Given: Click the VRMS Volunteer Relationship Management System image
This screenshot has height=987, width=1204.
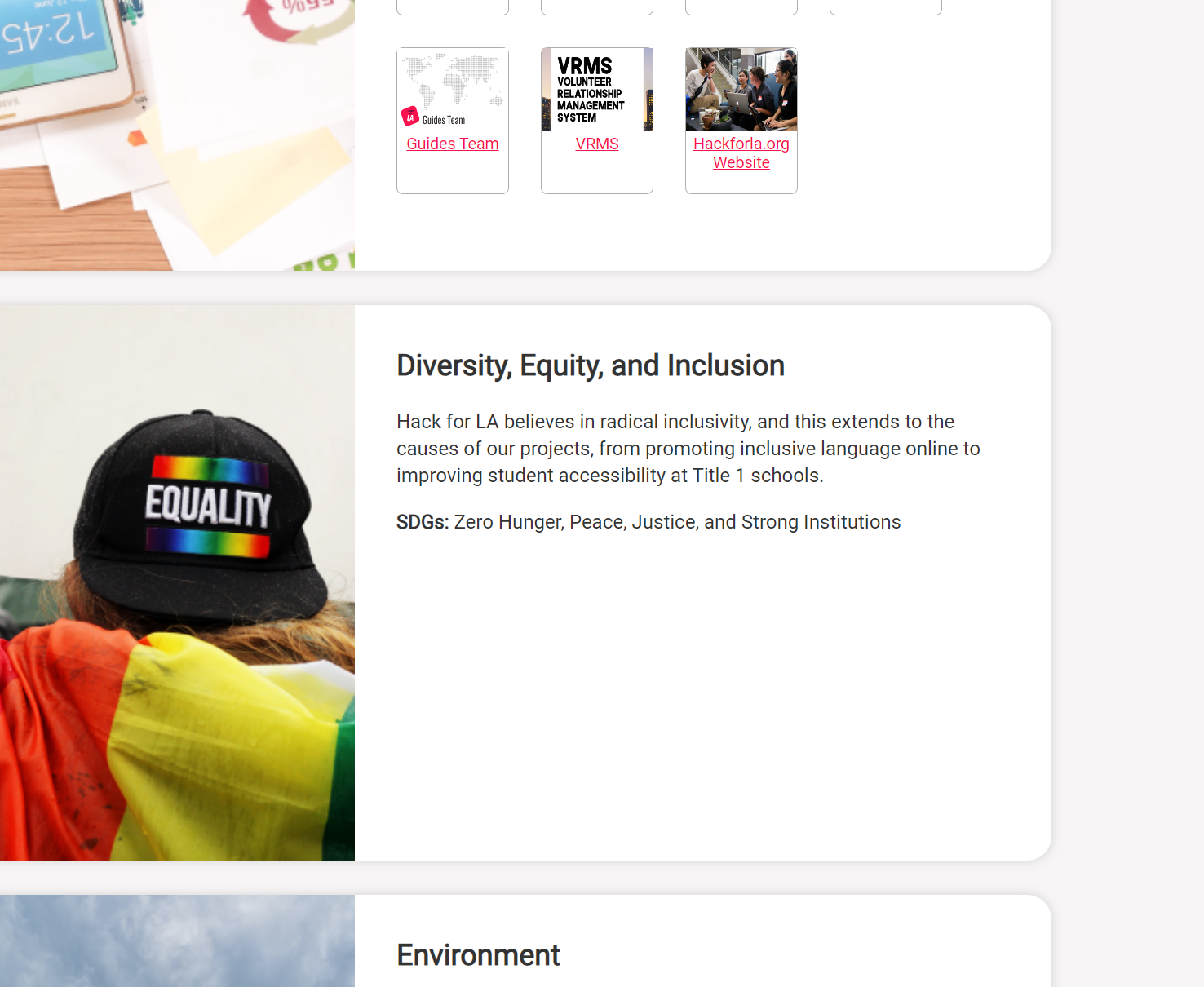Looking at the screenshot, I should (597, 89).
